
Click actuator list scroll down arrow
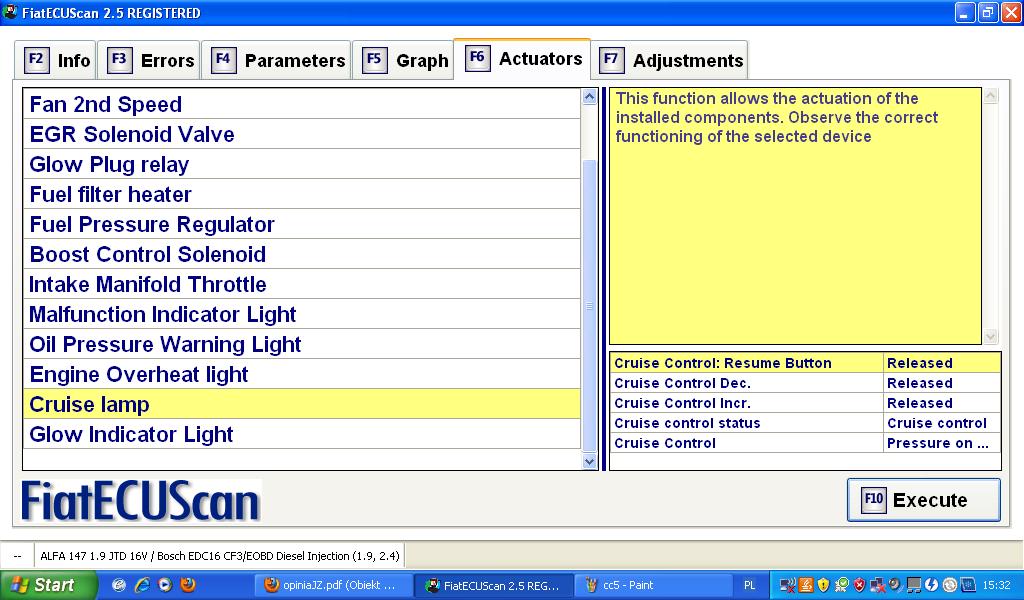589,461
